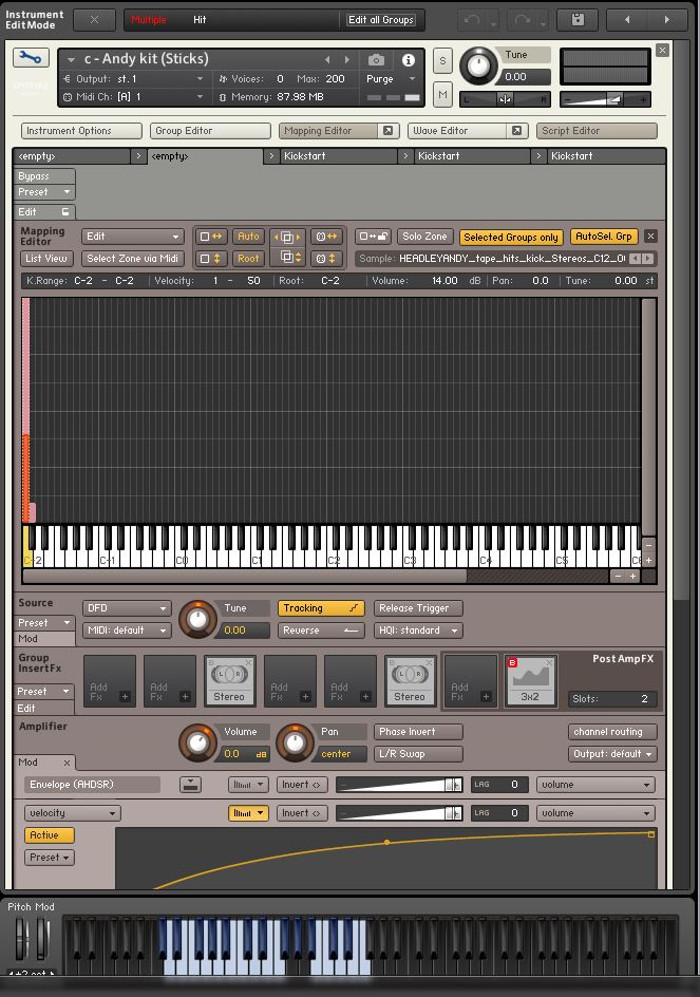
Task: Toggle the instrument Mute M button
Action: pyautogui.click(x=443, y=94)
